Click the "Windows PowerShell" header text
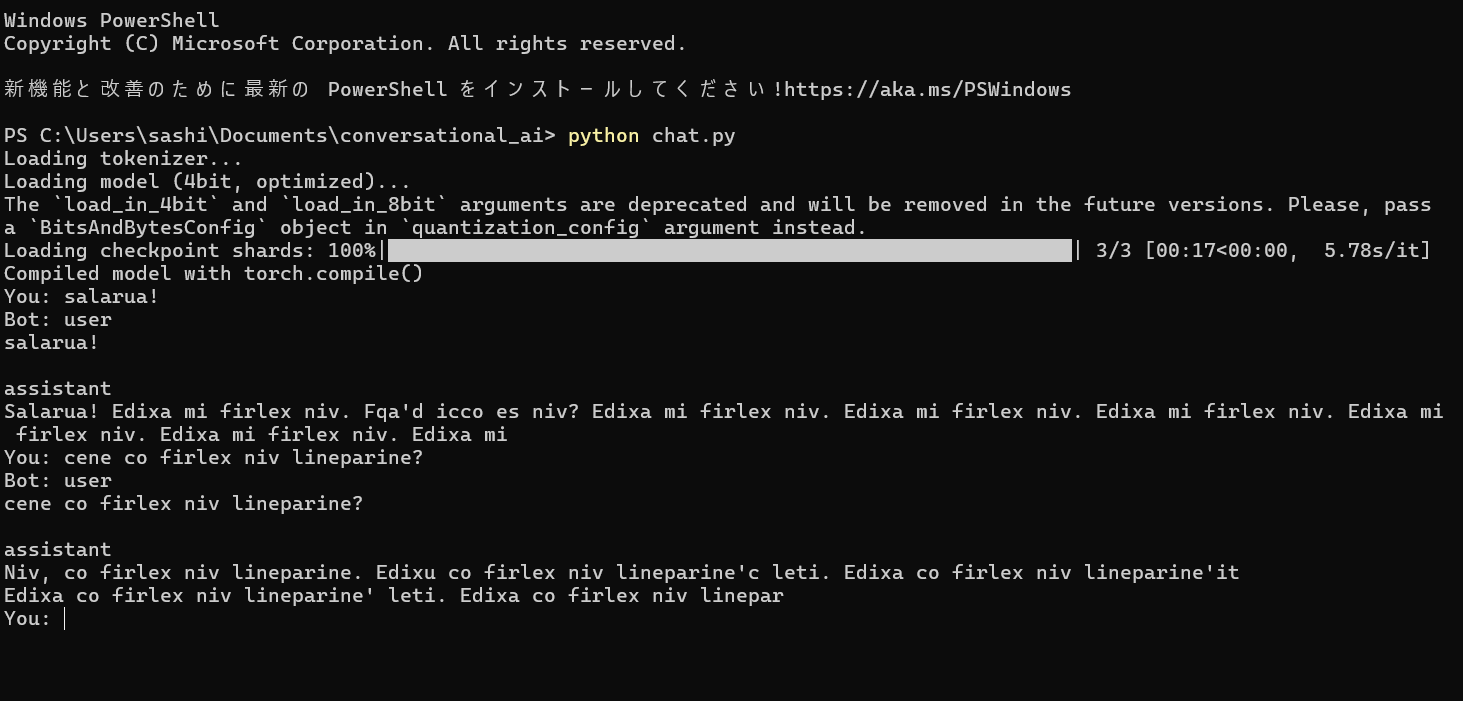The image size is (1463, 701). click(111, 20)
